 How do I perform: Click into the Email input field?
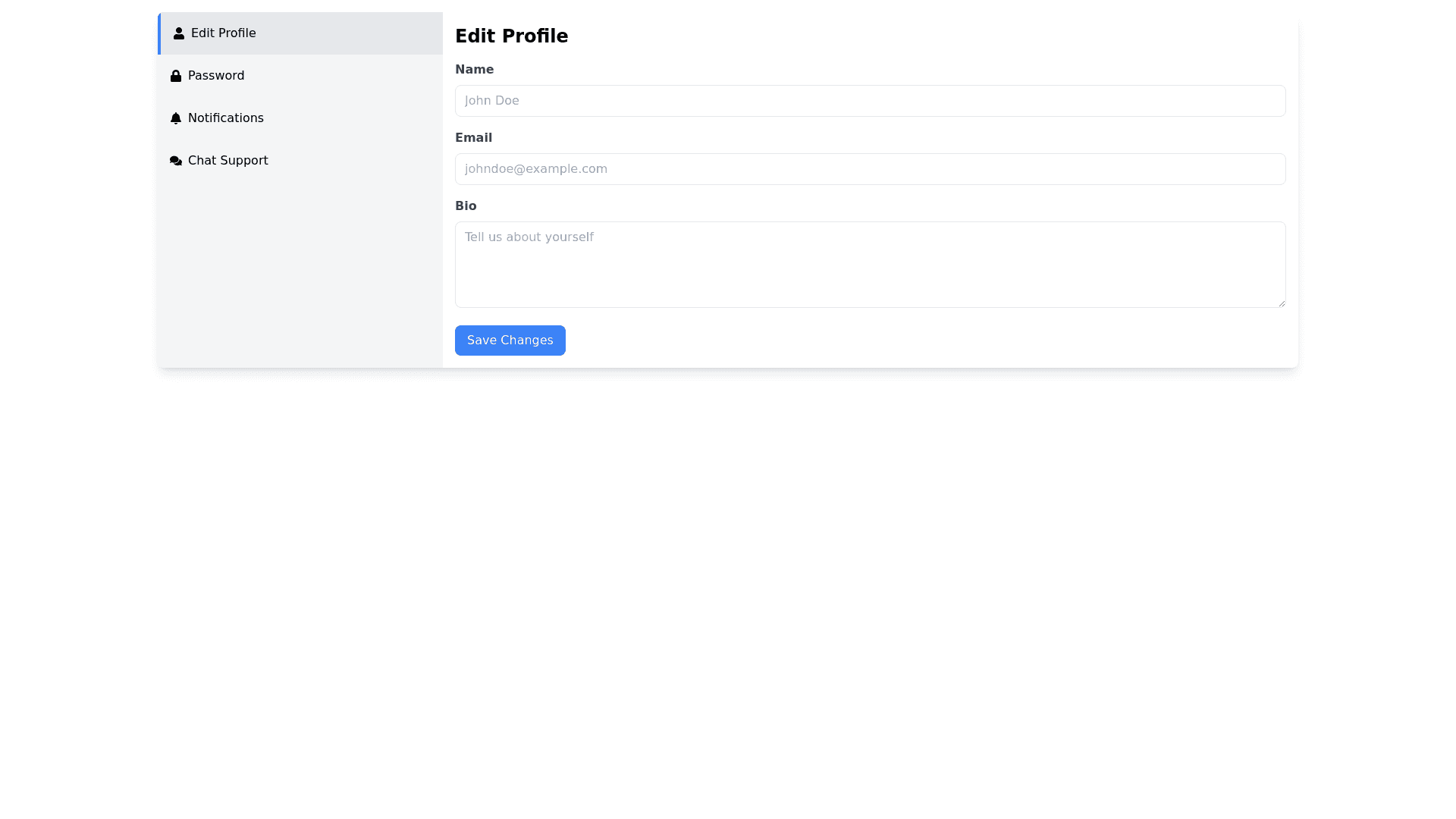(x=870, y=169)
